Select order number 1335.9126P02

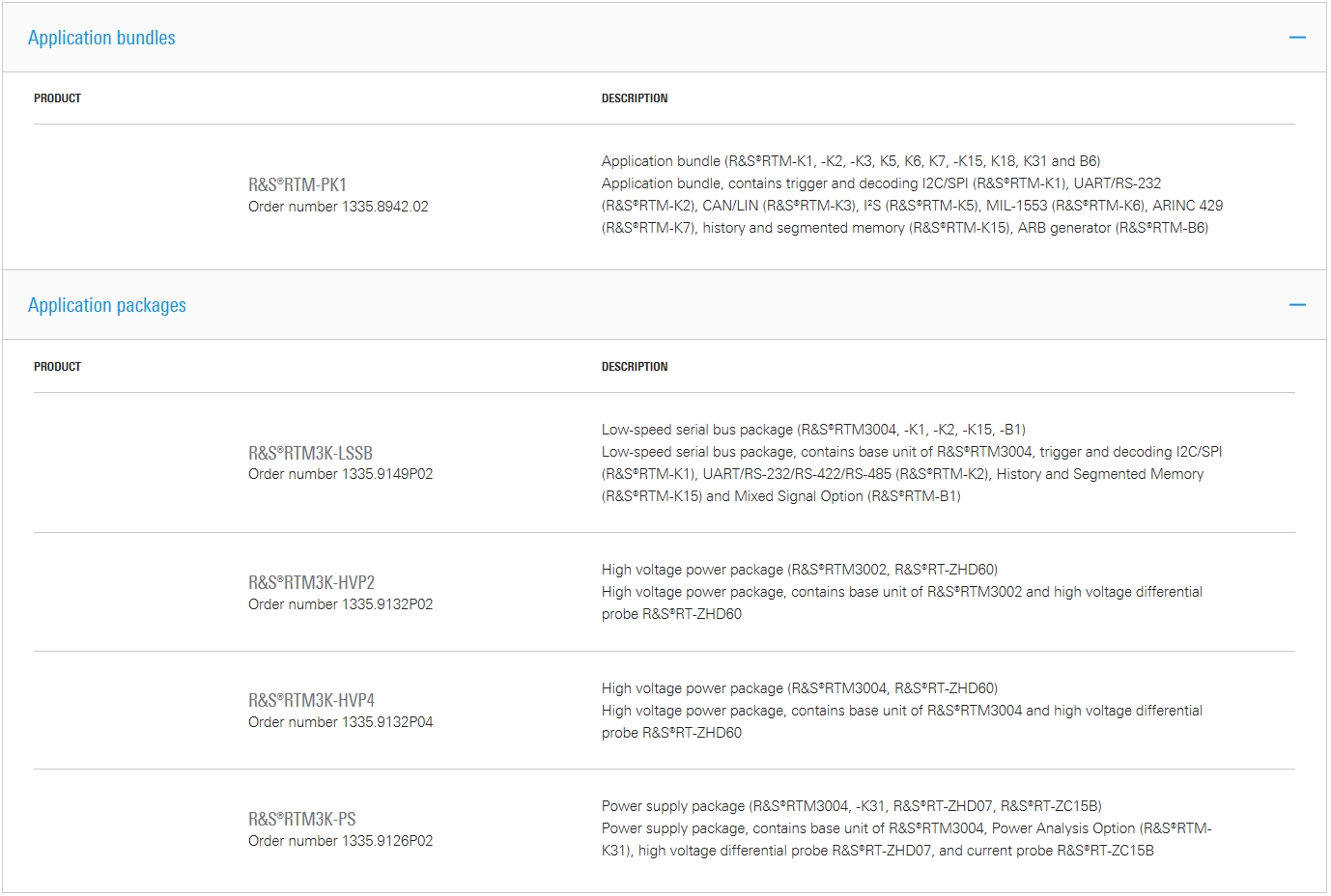point(340,841)
